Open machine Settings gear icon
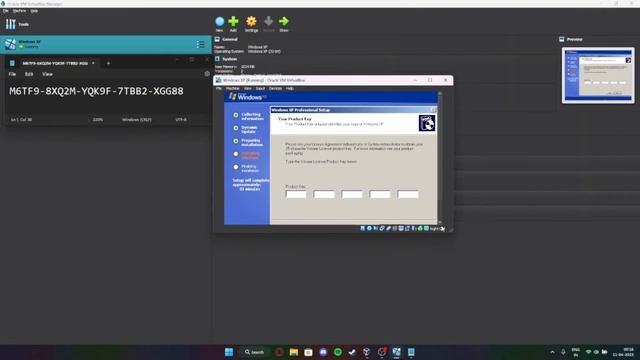640x360 pixels. tap(251, 21)
